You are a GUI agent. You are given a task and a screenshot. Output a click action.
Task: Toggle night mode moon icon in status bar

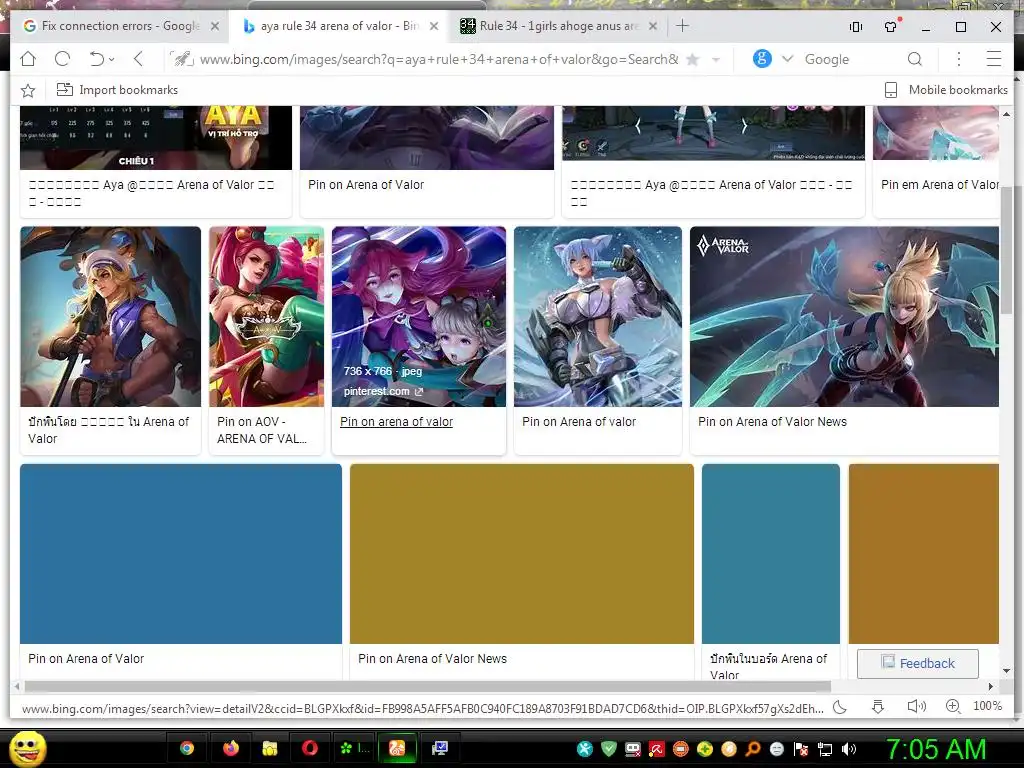click(840, 707)
